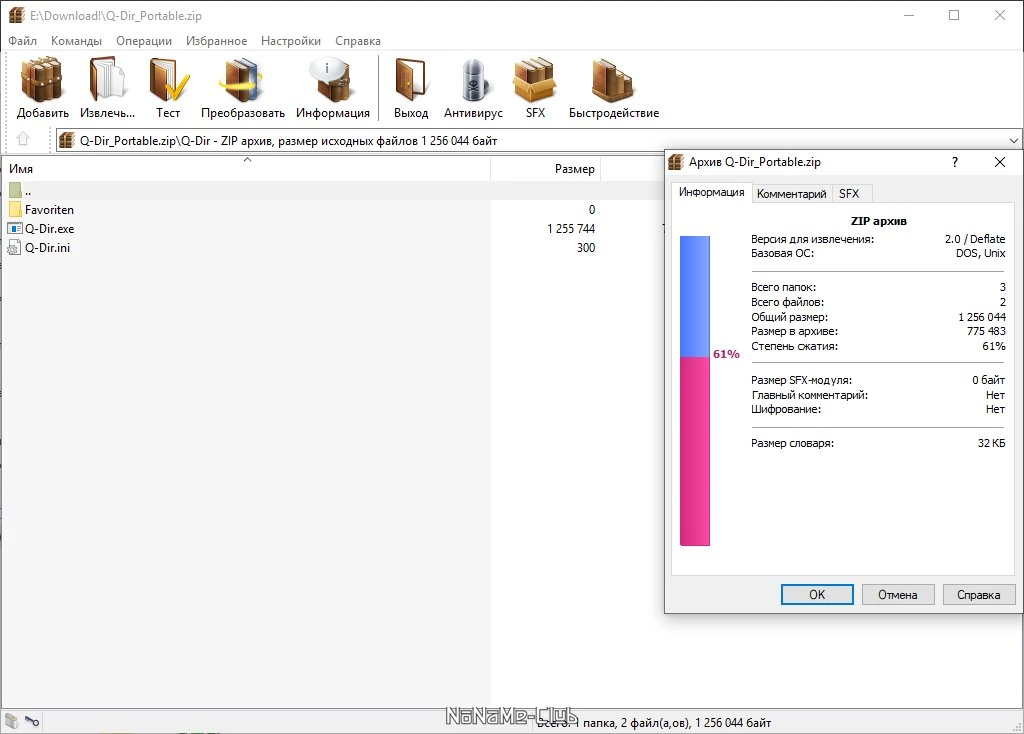Click the archive icon in the dialog title bar

click(x=676, y=162)
